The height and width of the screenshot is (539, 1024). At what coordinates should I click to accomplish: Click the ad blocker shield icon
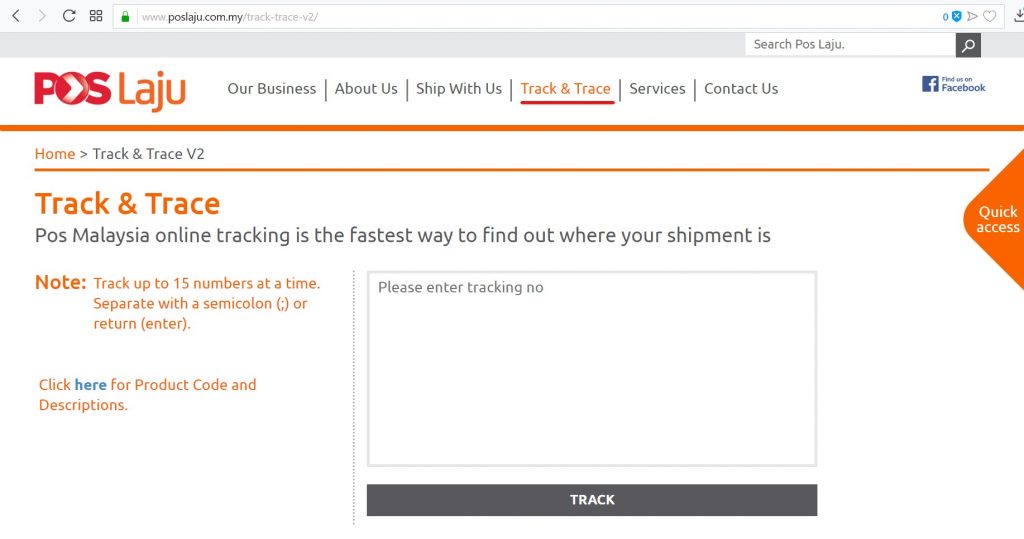[957, 16]
